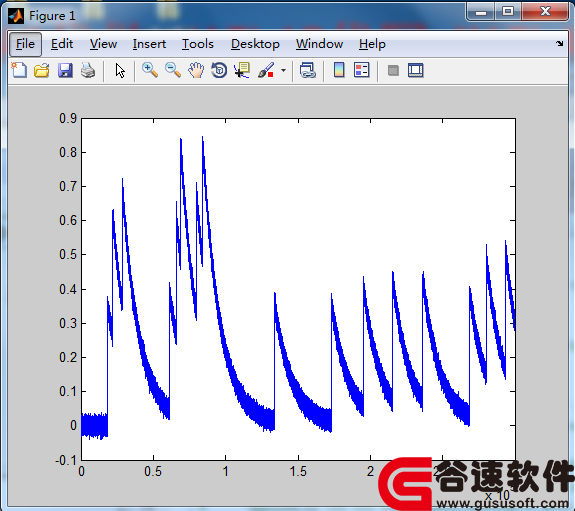Screen dimensions: 575x511
Task: Open the File menu
Action: (x=25, y=44)
